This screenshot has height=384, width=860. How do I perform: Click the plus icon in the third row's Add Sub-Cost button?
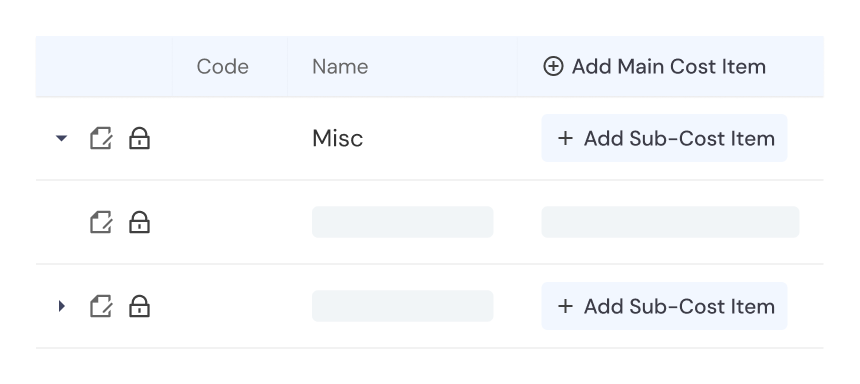coord(565,306)
